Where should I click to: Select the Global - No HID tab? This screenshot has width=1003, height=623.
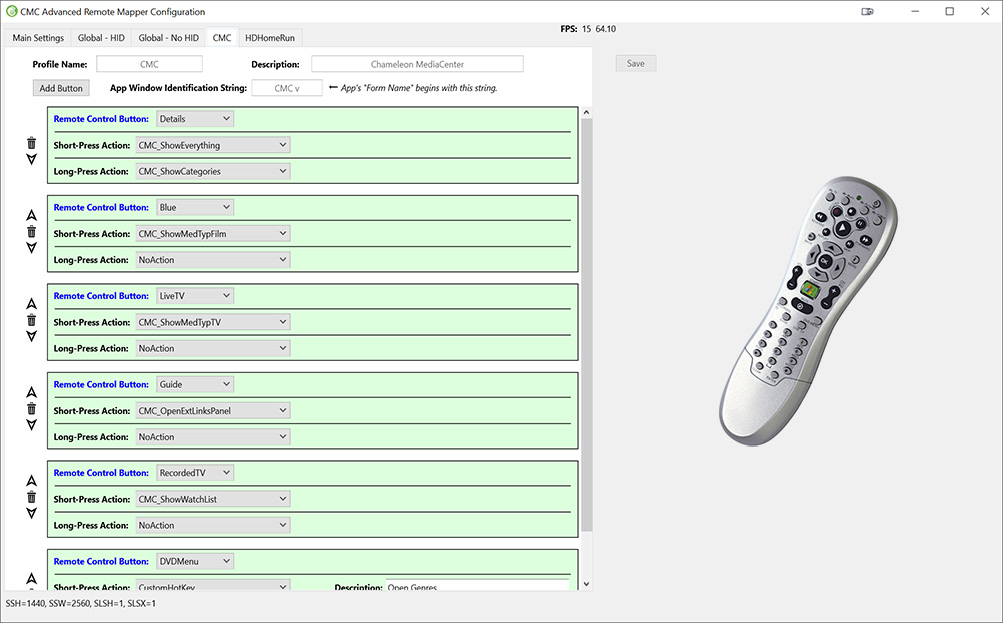point(168,38)
